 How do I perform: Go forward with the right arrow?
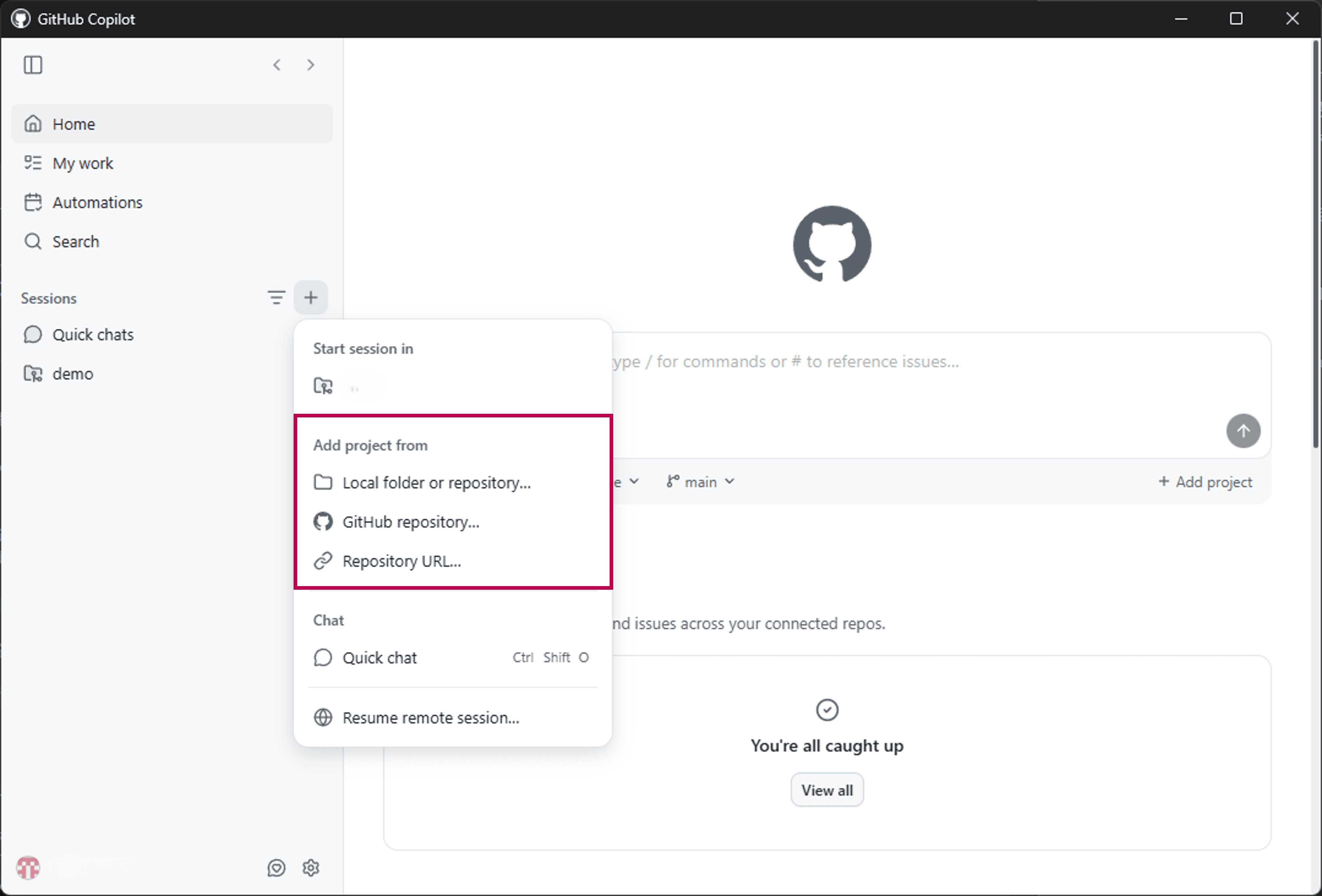tap(311, 65)
